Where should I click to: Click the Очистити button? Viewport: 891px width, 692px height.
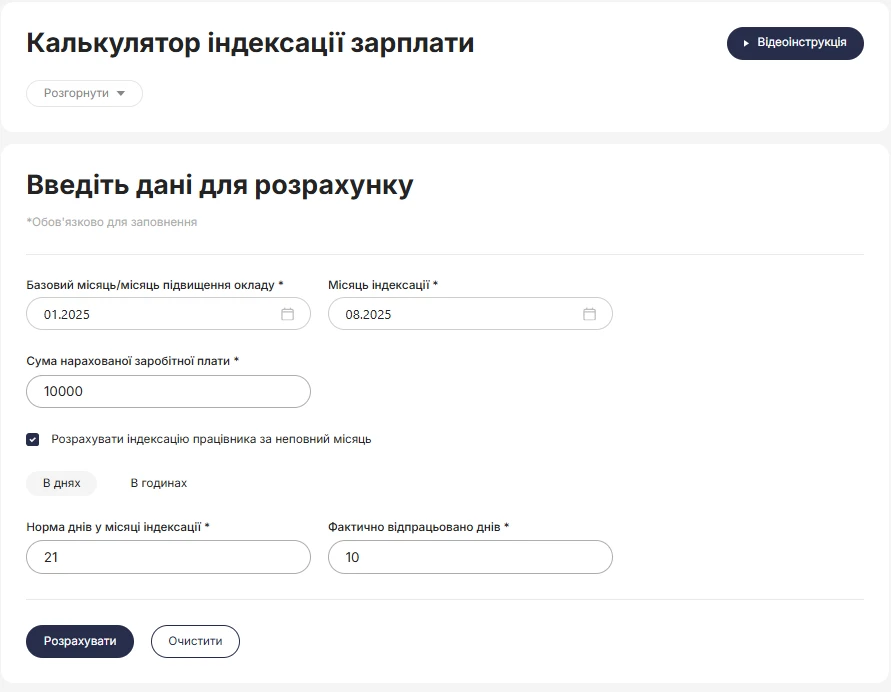195,641
